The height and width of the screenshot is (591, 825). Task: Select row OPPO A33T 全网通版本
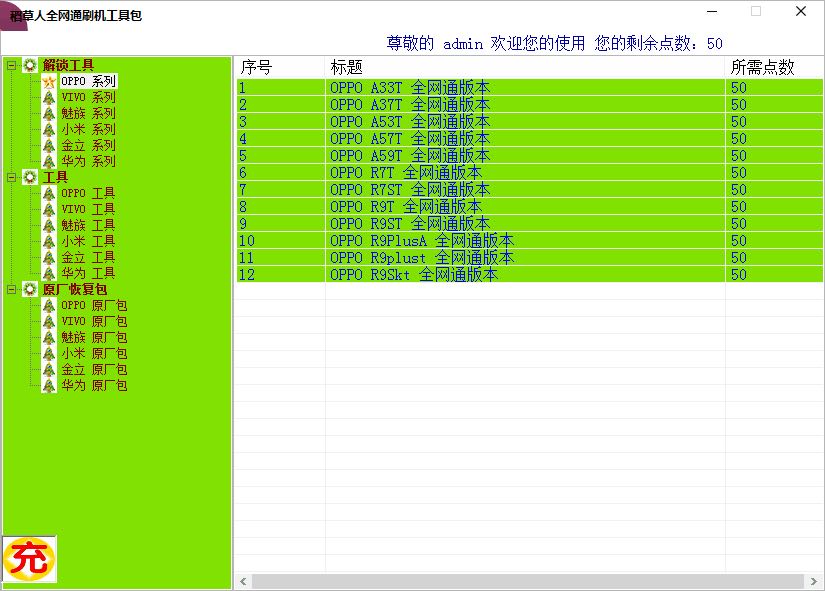pyautogui.click(x=530, y=87)
